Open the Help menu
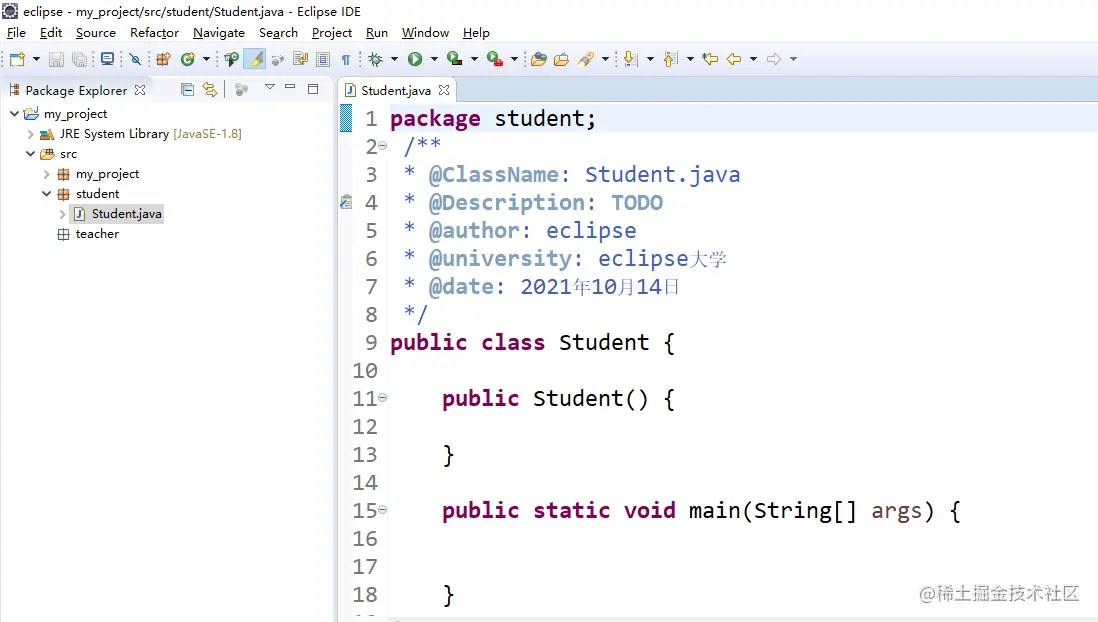The image size is (1098, 622). click(476, 33)
